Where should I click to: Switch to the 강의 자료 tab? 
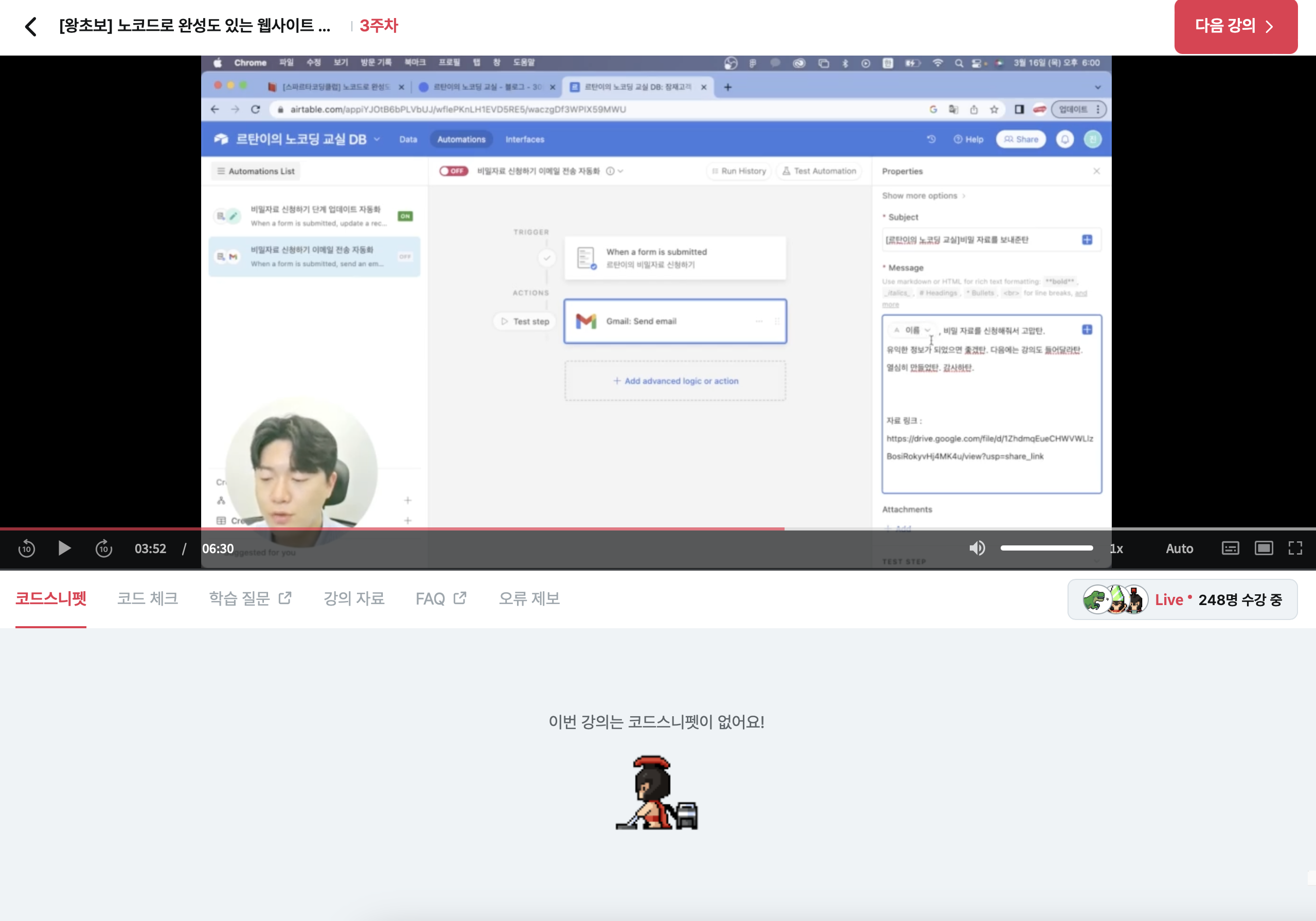coord(353,598)
